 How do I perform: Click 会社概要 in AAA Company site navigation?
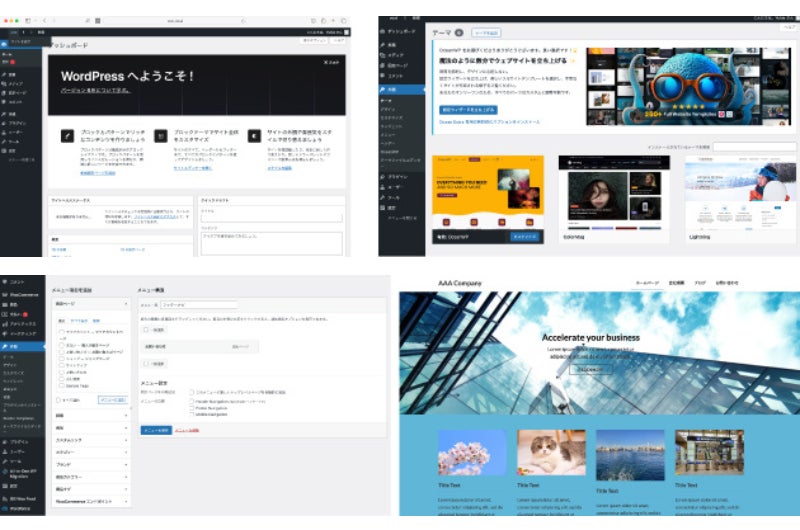coord(677,283)
